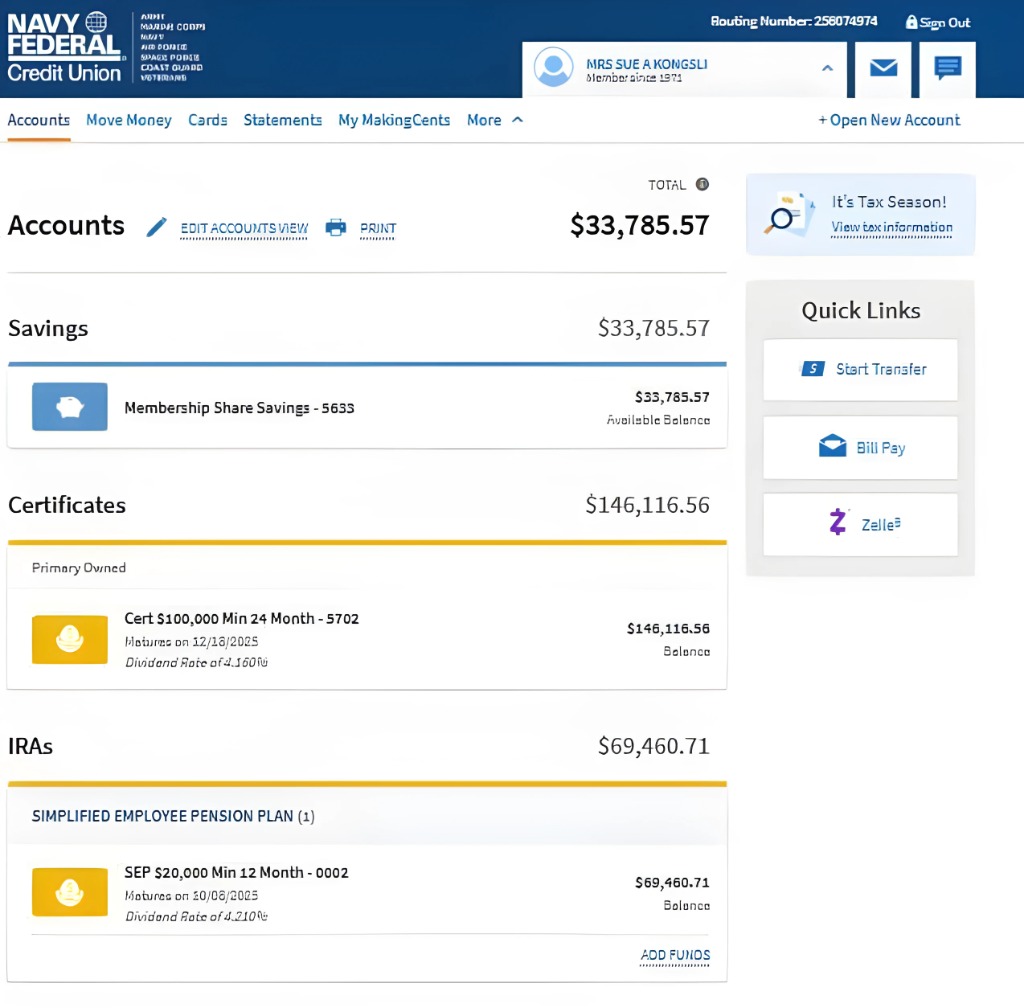This screenshot has width=1024, height=1008.
Task: Open the Cards menu
Action: (208, 120)
